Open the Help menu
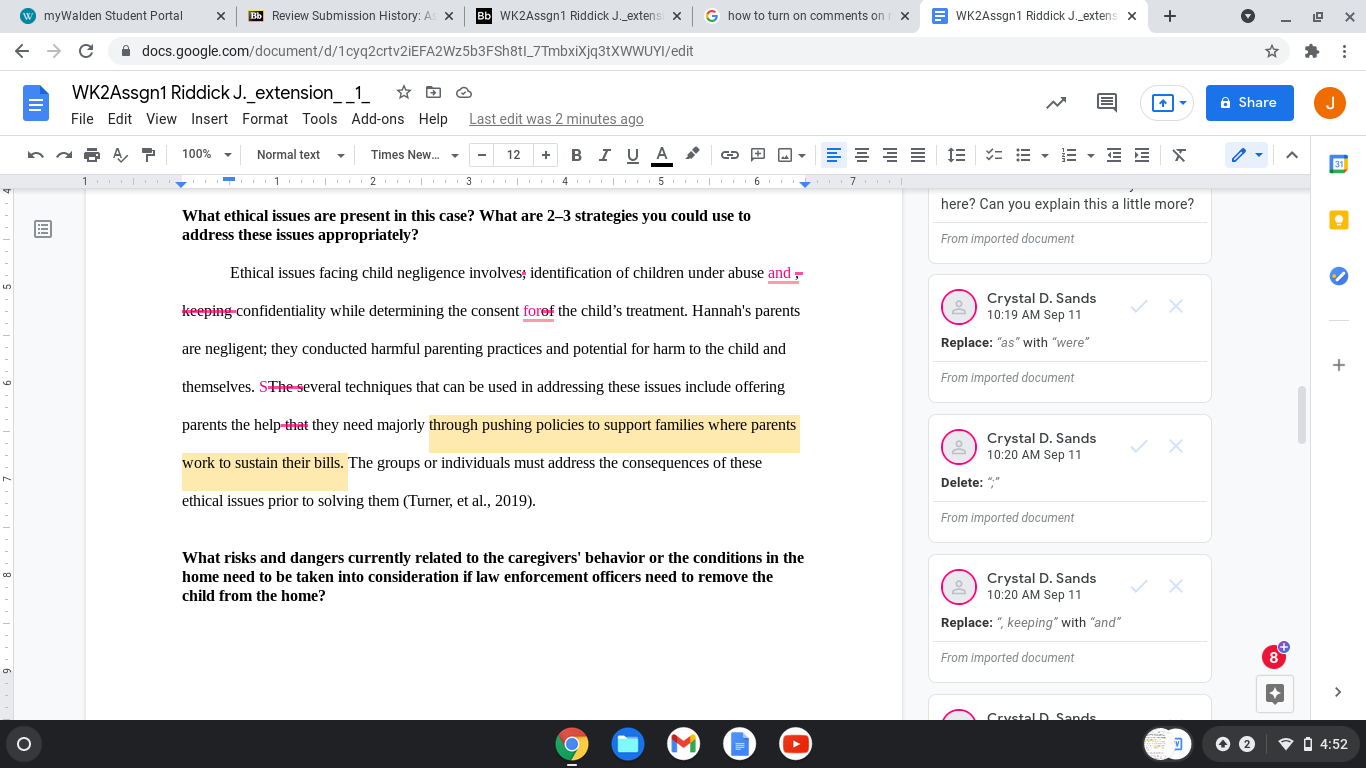This screenshot has height=768, width=1366. click(x=433, y=119)
